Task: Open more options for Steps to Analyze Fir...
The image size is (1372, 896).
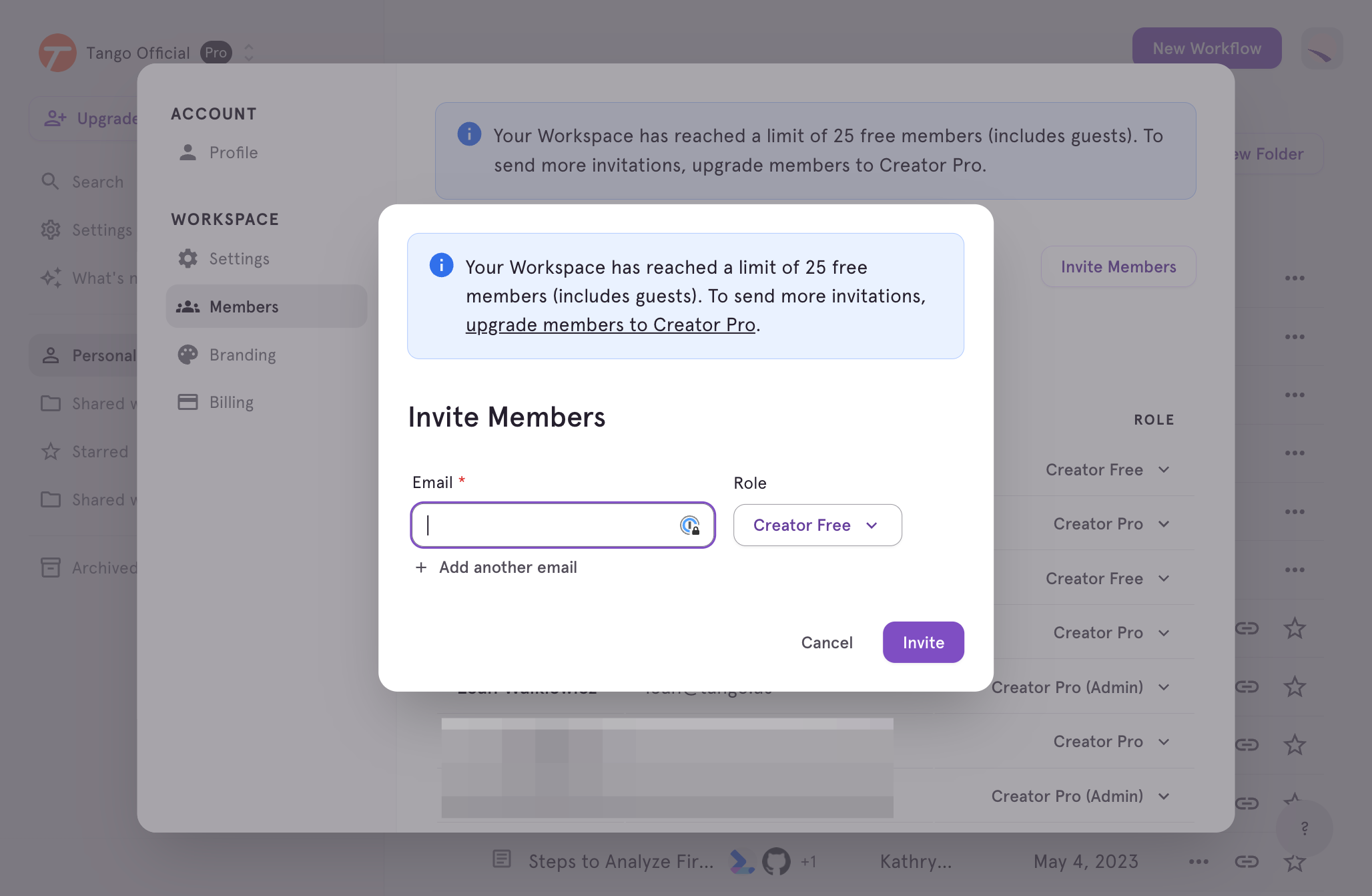Action: click(1198, 861)
